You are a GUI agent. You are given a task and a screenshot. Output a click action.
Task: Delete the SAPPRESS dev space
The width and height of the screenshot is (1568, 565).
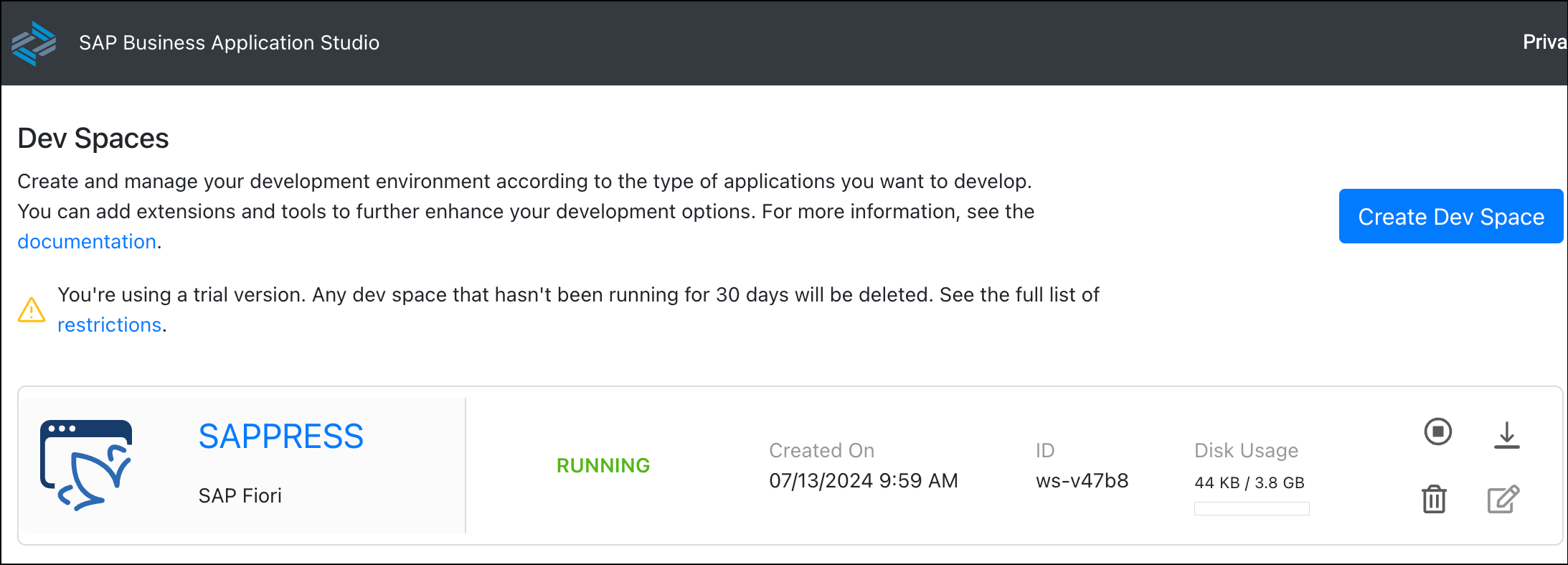[1434, 499]
